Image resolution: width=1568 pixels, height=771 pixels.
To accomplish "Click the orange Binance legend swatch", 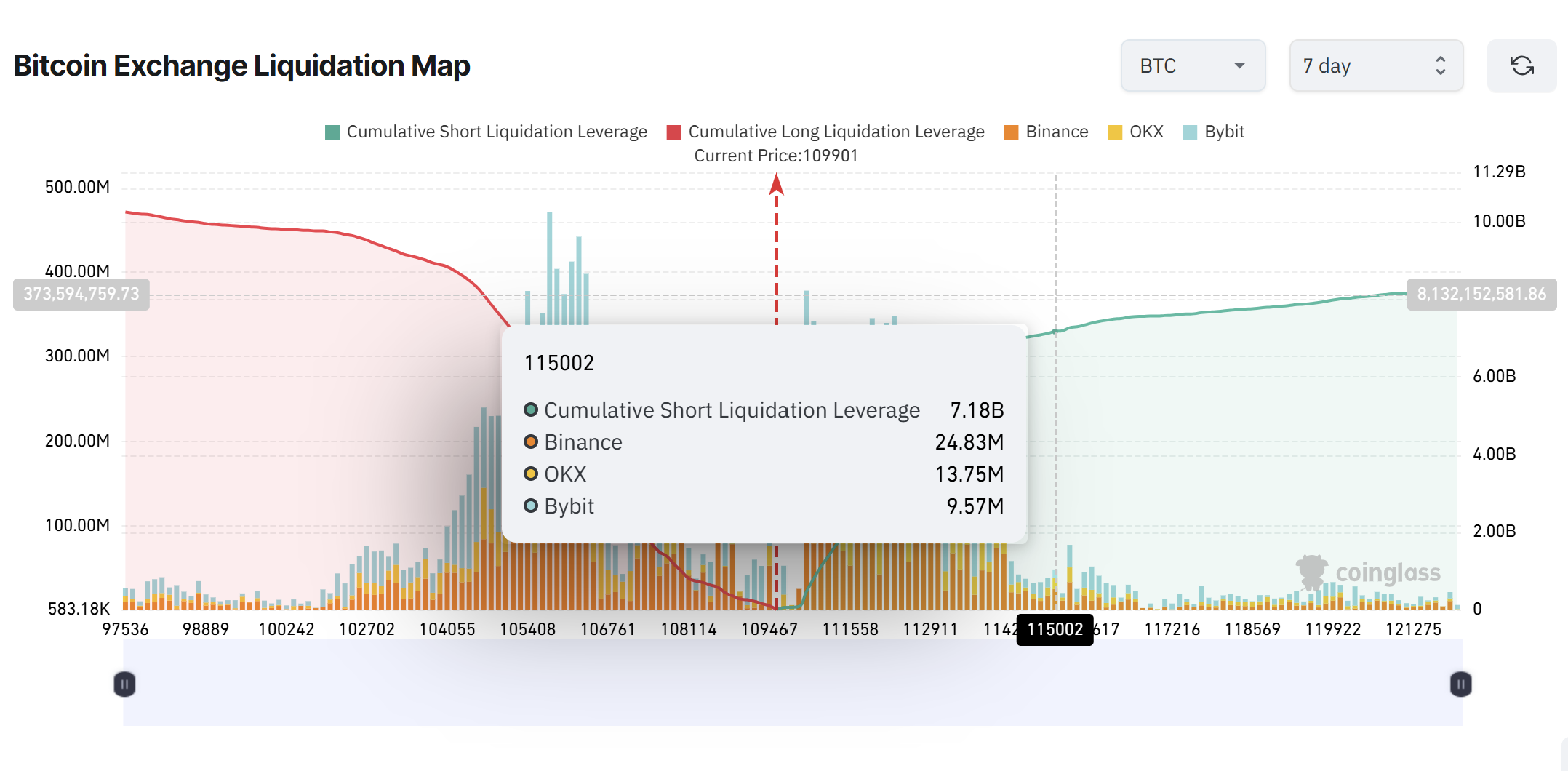I will coord(1011,132).
